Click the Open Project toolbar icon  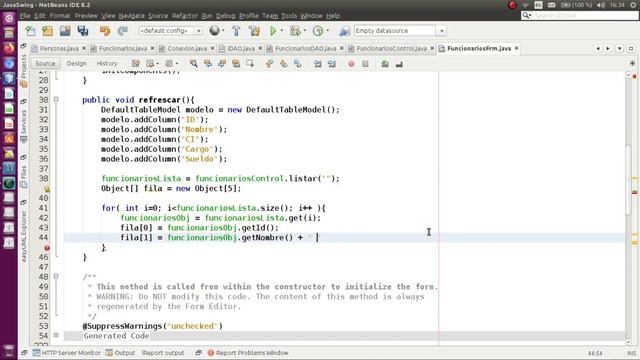pos(65,31)
